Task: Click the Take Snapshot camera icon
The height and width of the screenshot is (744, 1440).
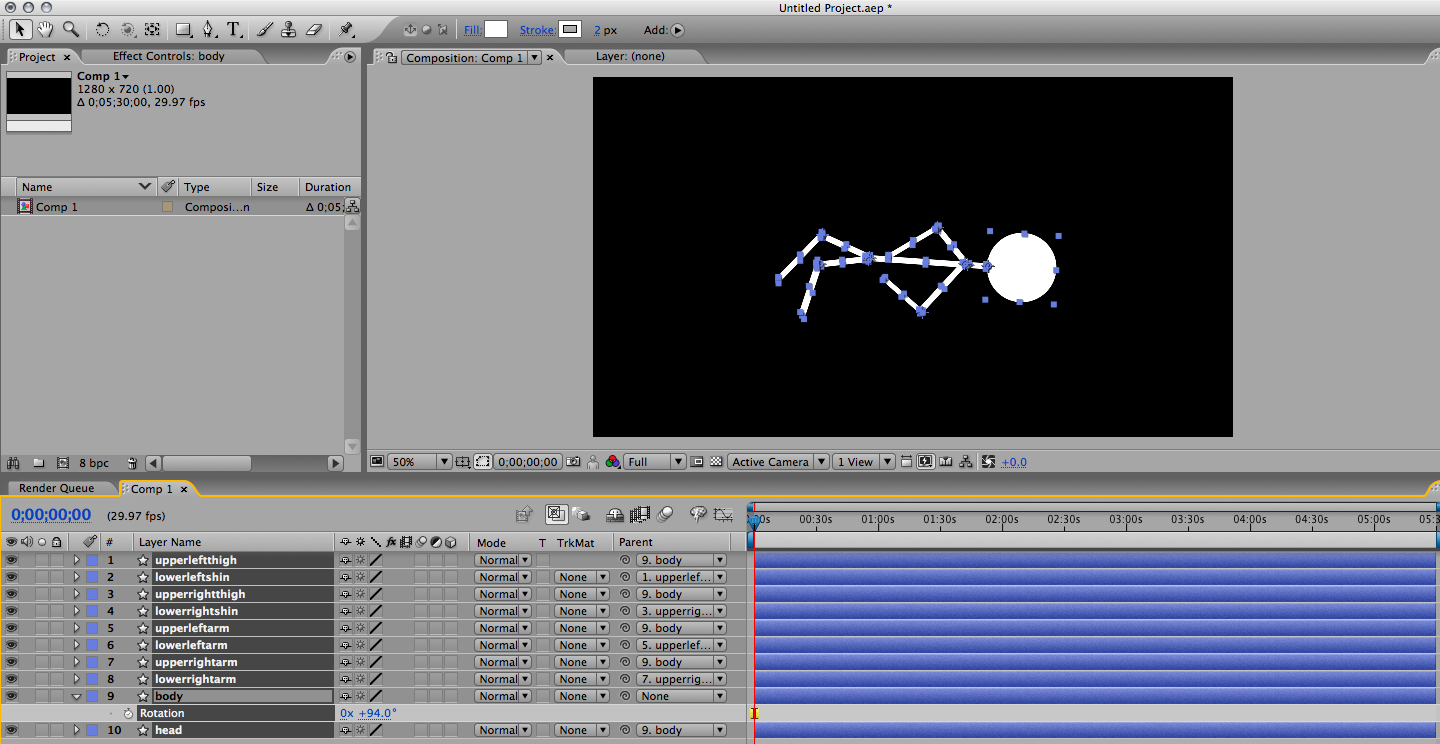Action: click(573, 462)
